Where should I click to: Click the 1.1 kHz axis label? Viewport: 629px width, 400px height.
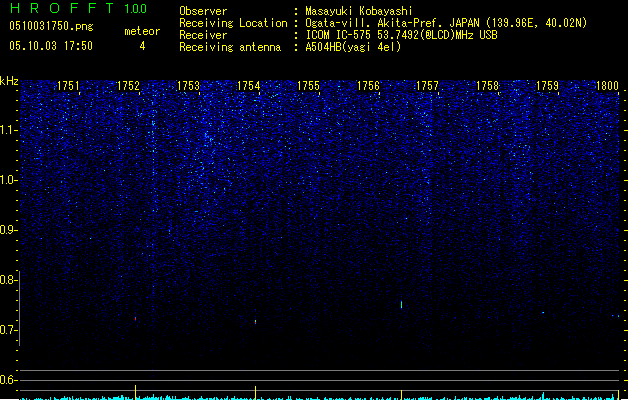(x=8, y=130)
